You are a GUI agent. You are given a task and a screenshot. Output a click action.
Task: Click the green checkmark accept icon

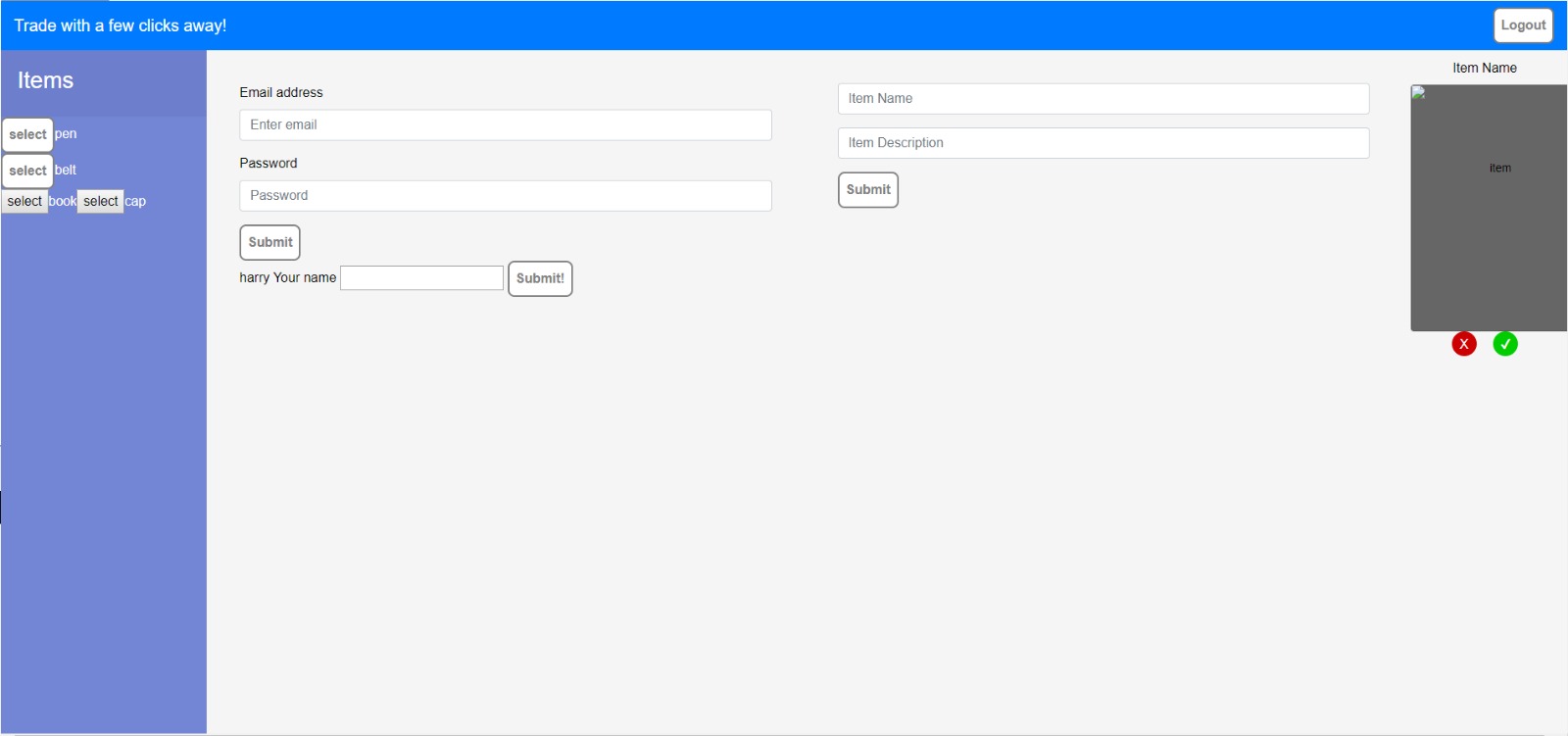(x=1505, y=344)
